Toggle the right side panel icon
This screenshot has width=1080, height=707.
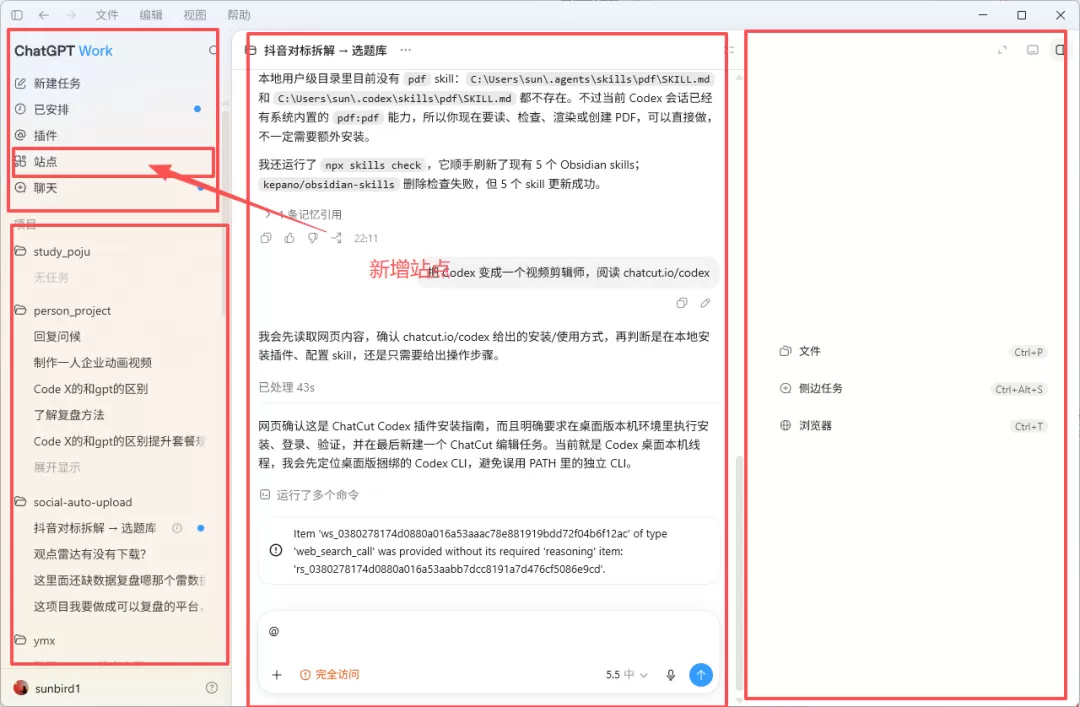tap(1061, 50)
